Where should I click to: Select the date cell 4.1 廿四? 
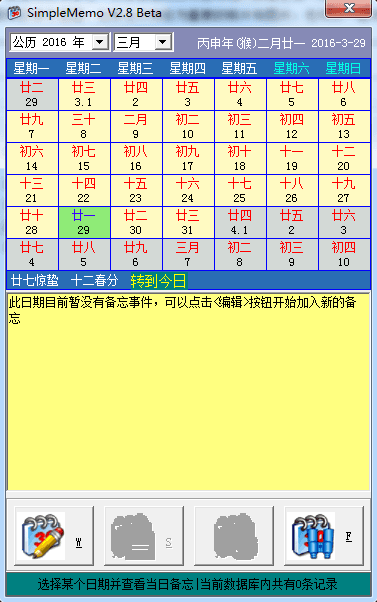(240, 223)
